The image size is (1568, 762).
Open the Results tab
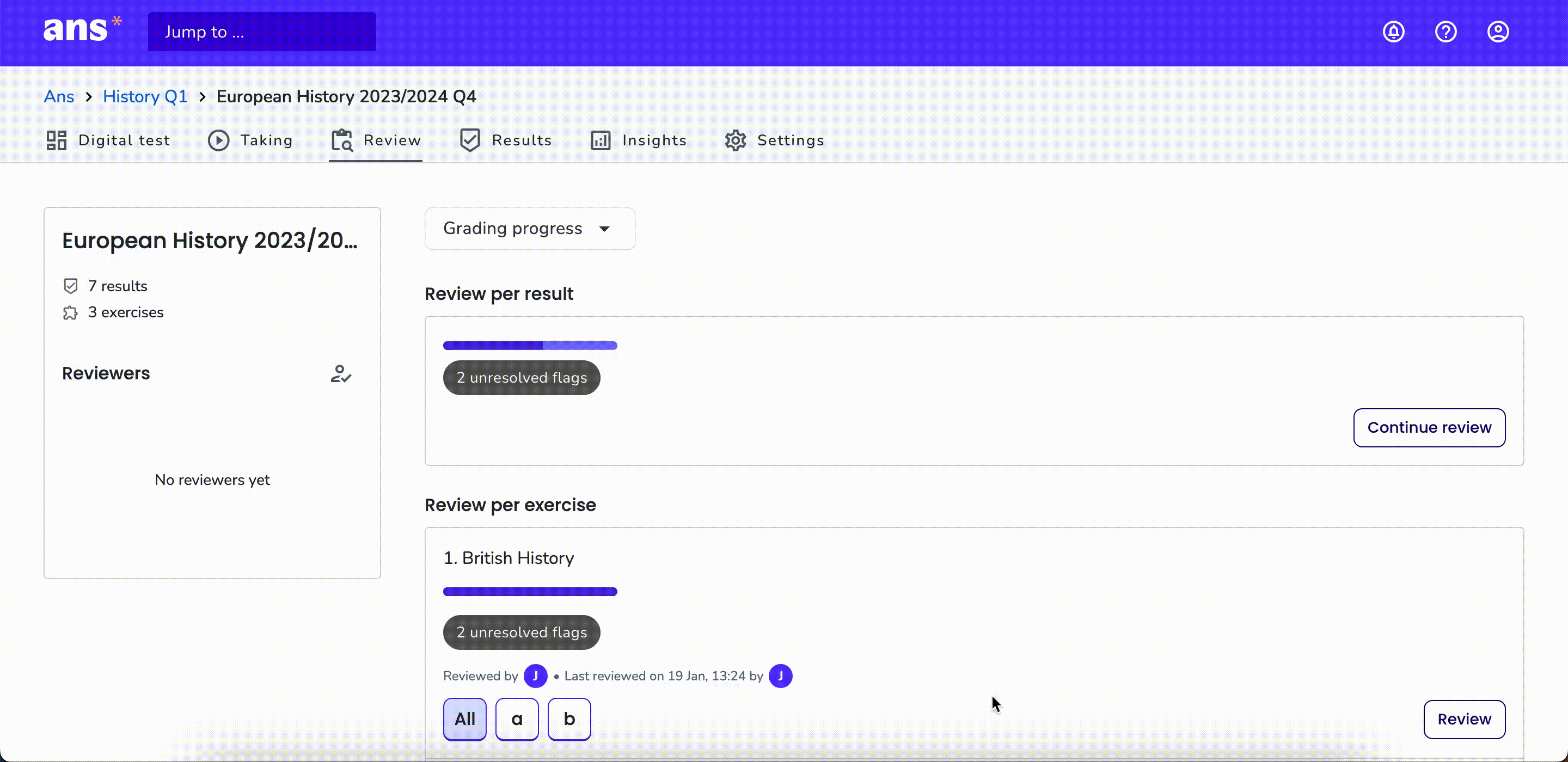tap(505, 140)
